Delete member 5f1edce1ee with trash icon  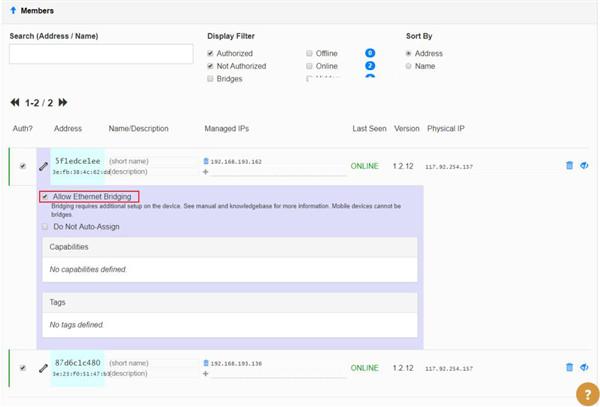(x=569, y=166)
